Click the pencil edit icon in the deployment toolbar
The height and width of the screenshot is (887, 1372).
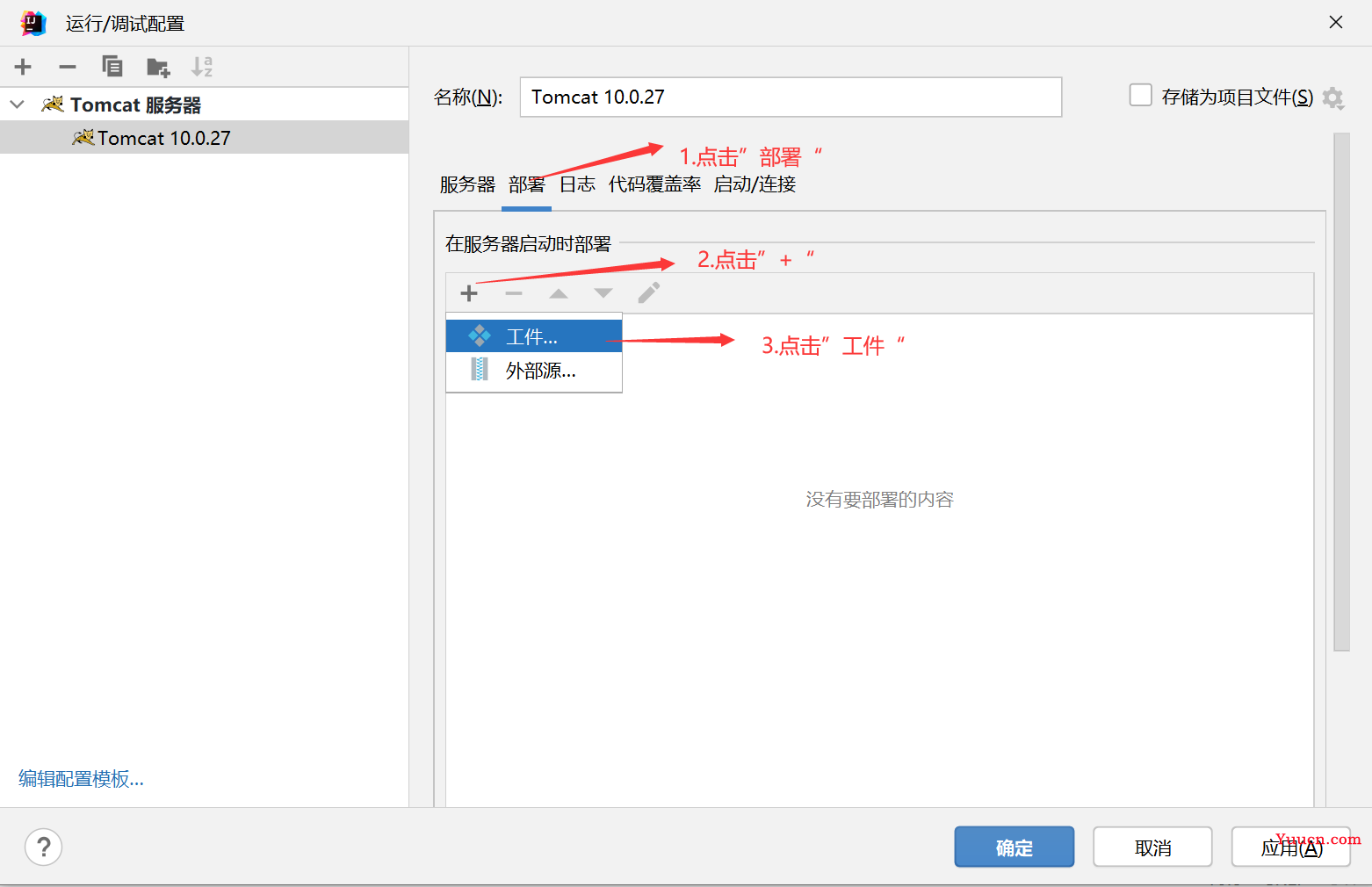click(648, 293)
